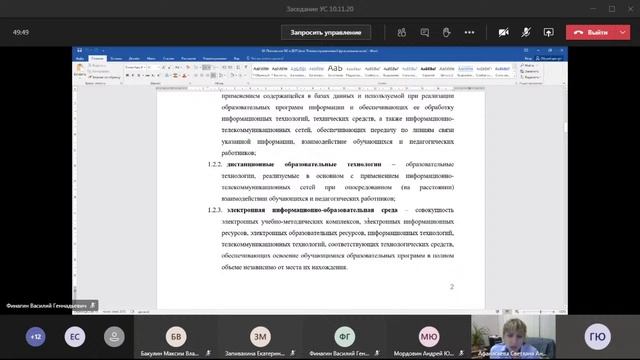Raise your hand in the meeting
Image resolution: width=640 pixels, height=360 pixels.
click(447, 32)
